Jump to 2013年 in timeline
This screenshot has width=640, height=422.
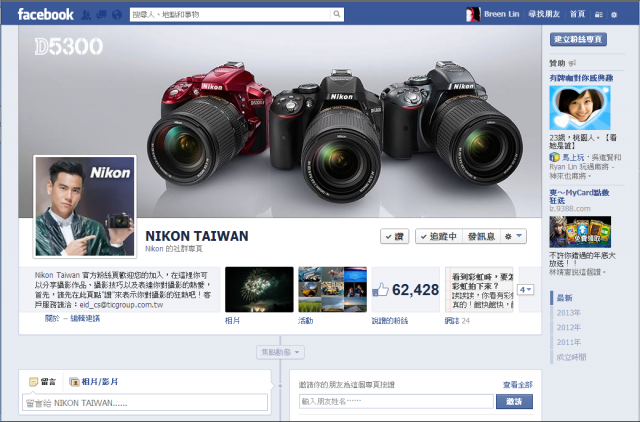[x=569, y=313]
